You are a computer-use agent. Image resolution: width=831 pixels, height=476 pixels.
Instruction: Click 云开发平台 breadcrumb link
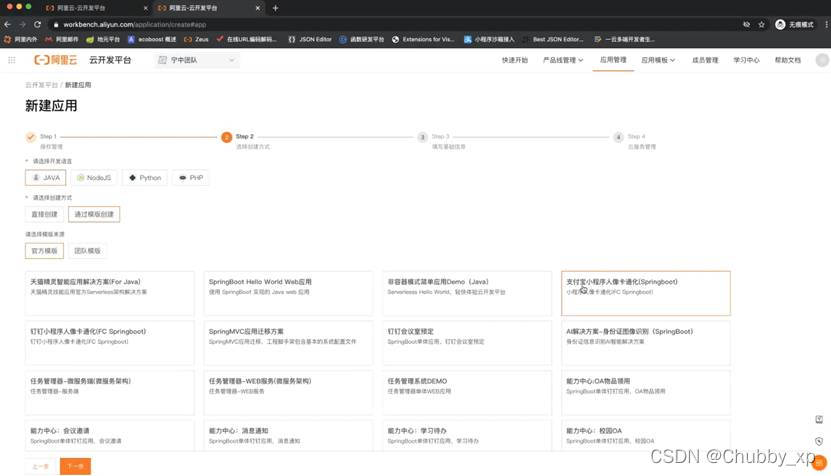pyautogui.click(x=41, y=85)
